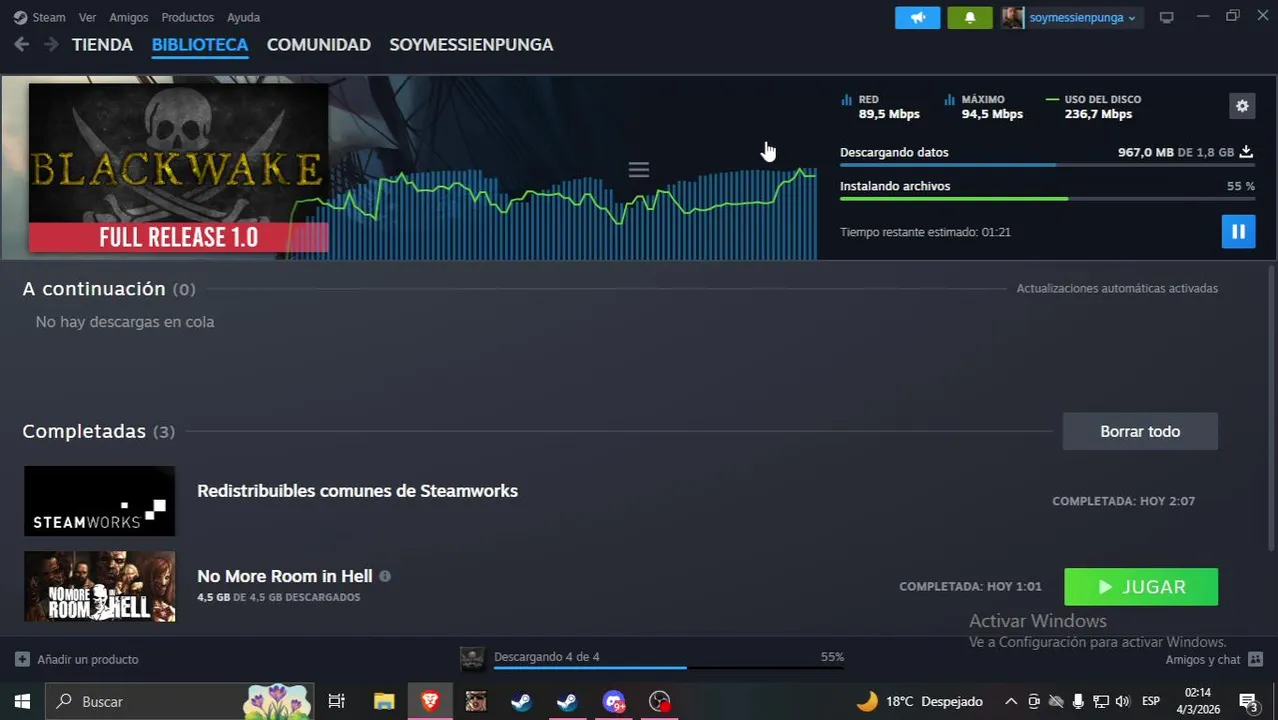The width and height of the screenshot is (1278, 720).
Task: Pause the Blackwake download
Action: [x=1238, y=232]
